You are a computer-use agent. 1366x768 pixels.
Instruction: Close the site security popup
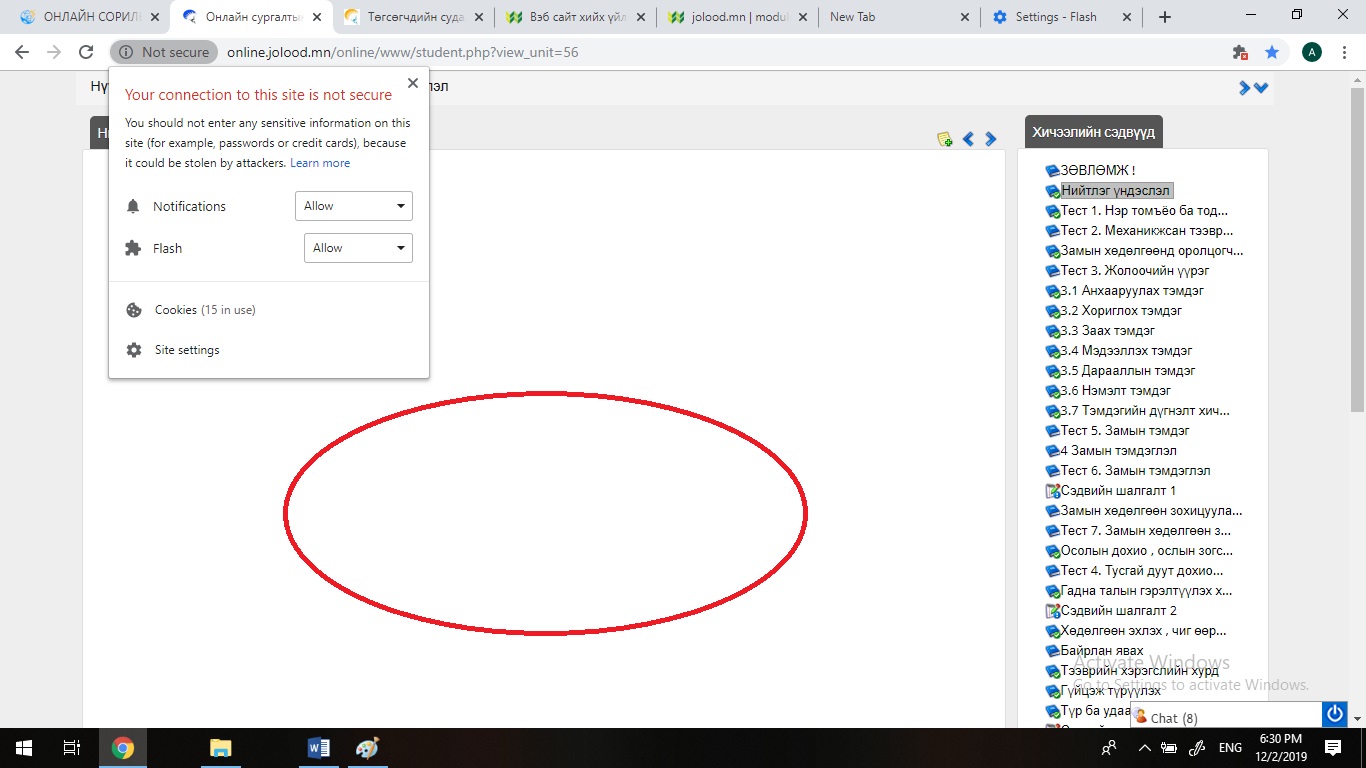click(x=413, y=84)
